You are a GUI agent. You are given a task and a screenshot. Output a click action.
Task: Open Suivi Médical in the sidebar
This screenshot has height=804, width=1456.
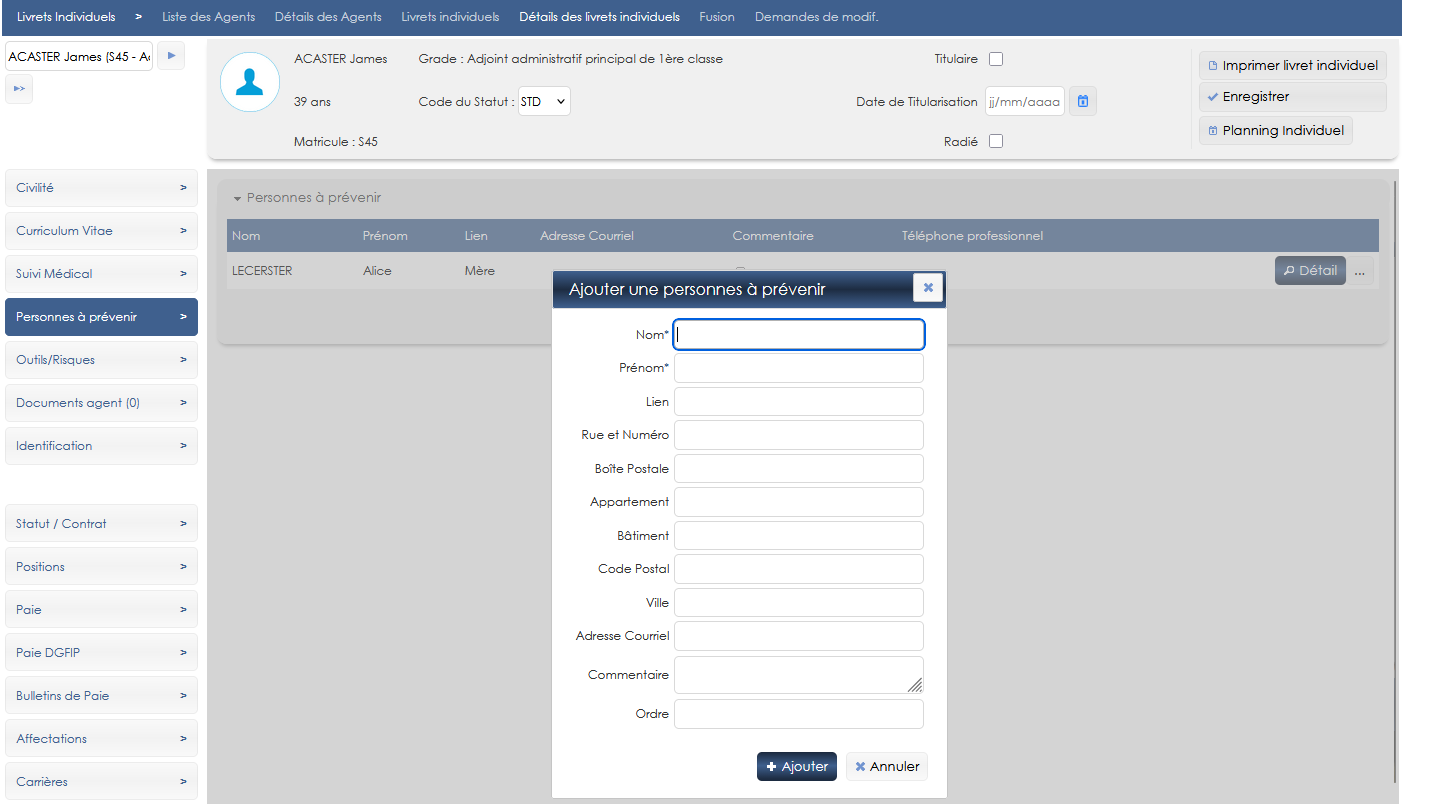point(101,273)
